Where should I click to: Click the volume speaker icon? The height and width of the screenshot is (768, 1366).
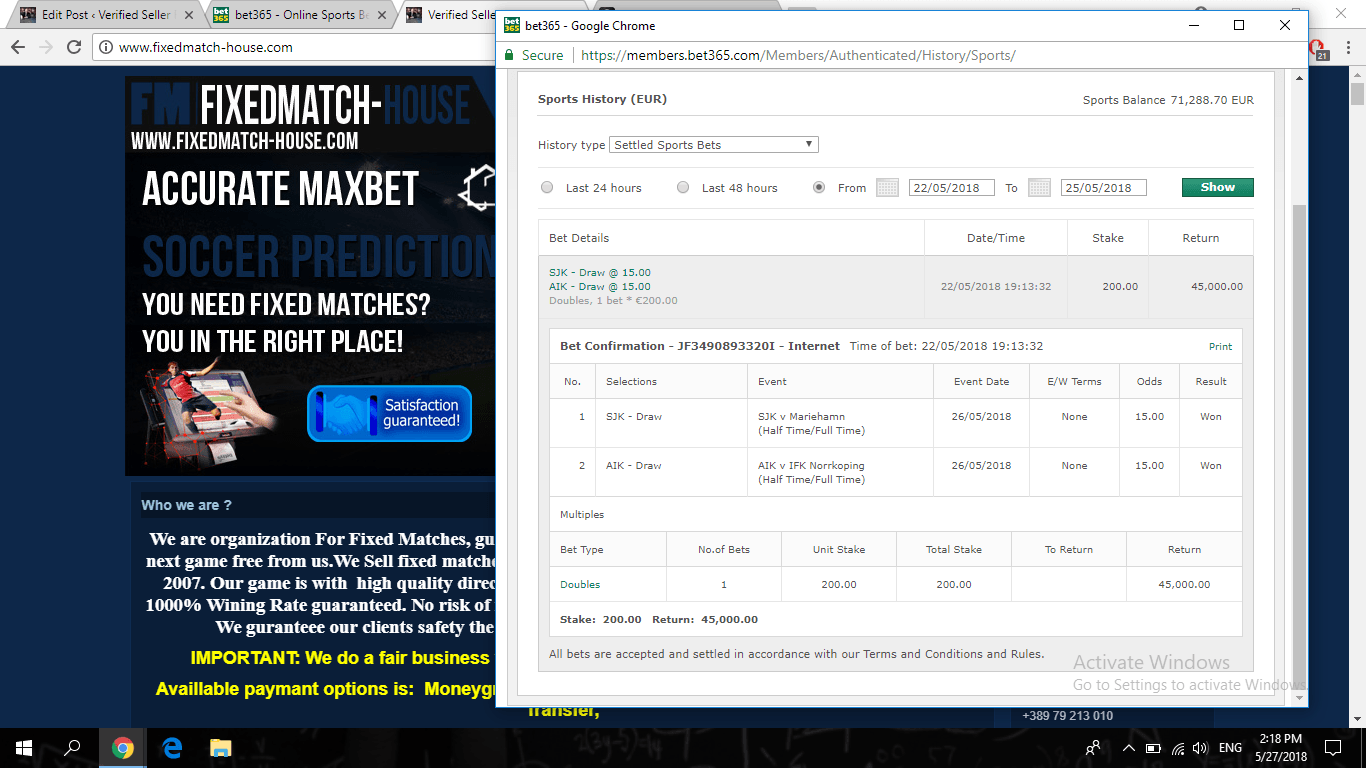pyautogui.click(x=1200, y=748)
